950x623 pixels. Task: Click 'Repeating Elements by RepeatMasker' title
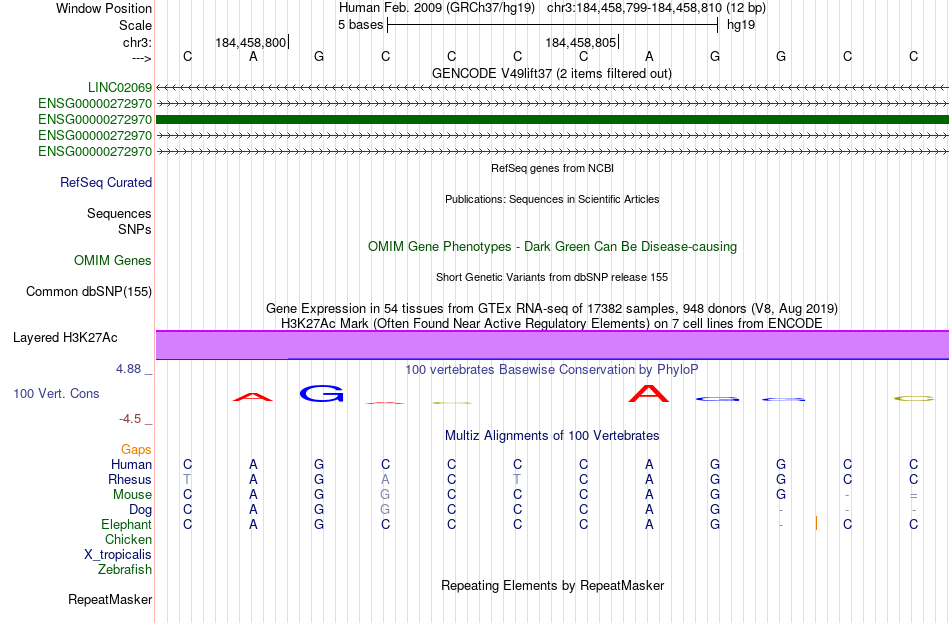[x=553, y=585]
